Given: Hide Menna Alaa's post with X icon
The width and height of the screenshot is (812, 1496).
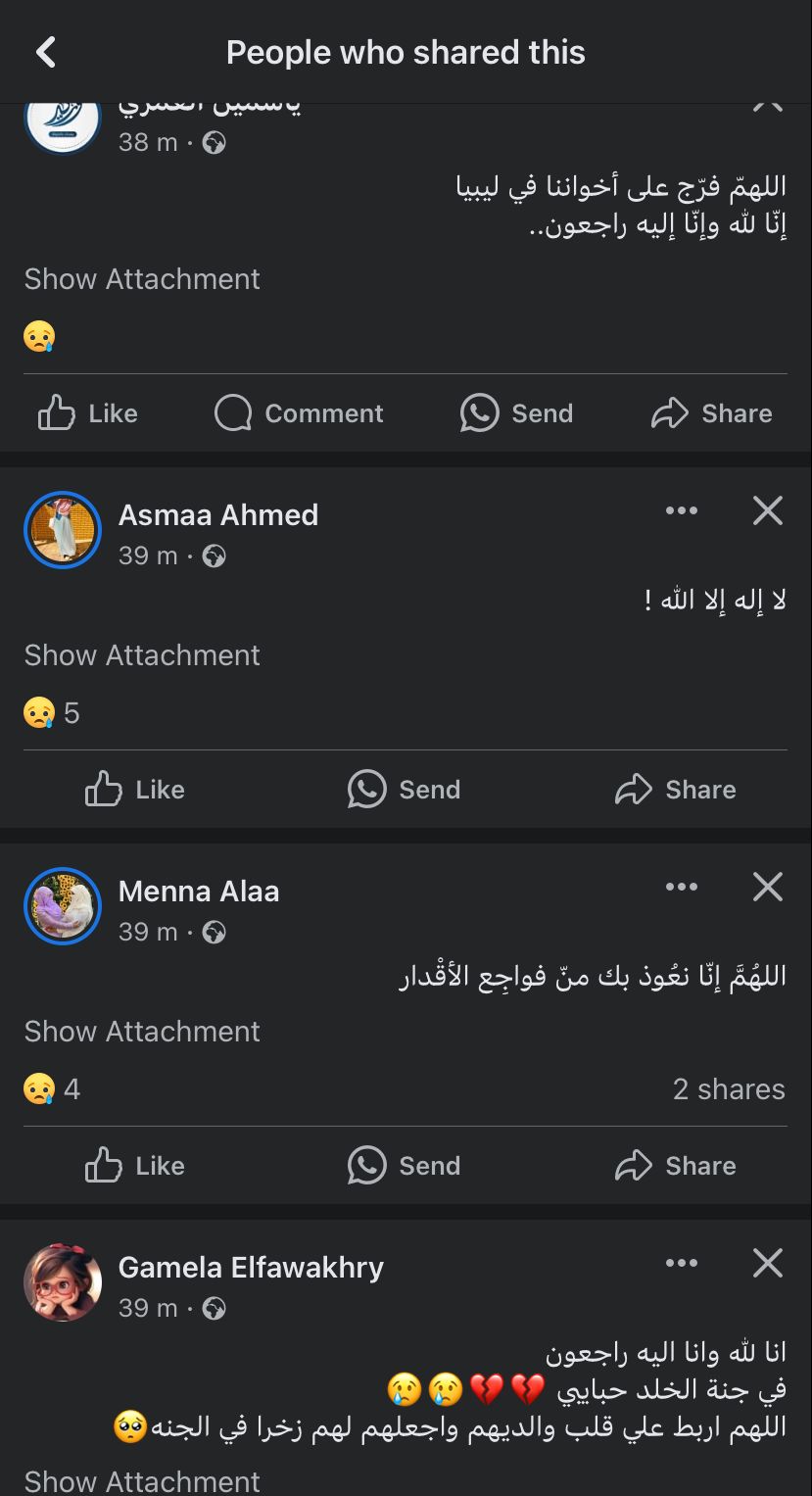Looking at the screenshot, I should click(x=767, y=887).
